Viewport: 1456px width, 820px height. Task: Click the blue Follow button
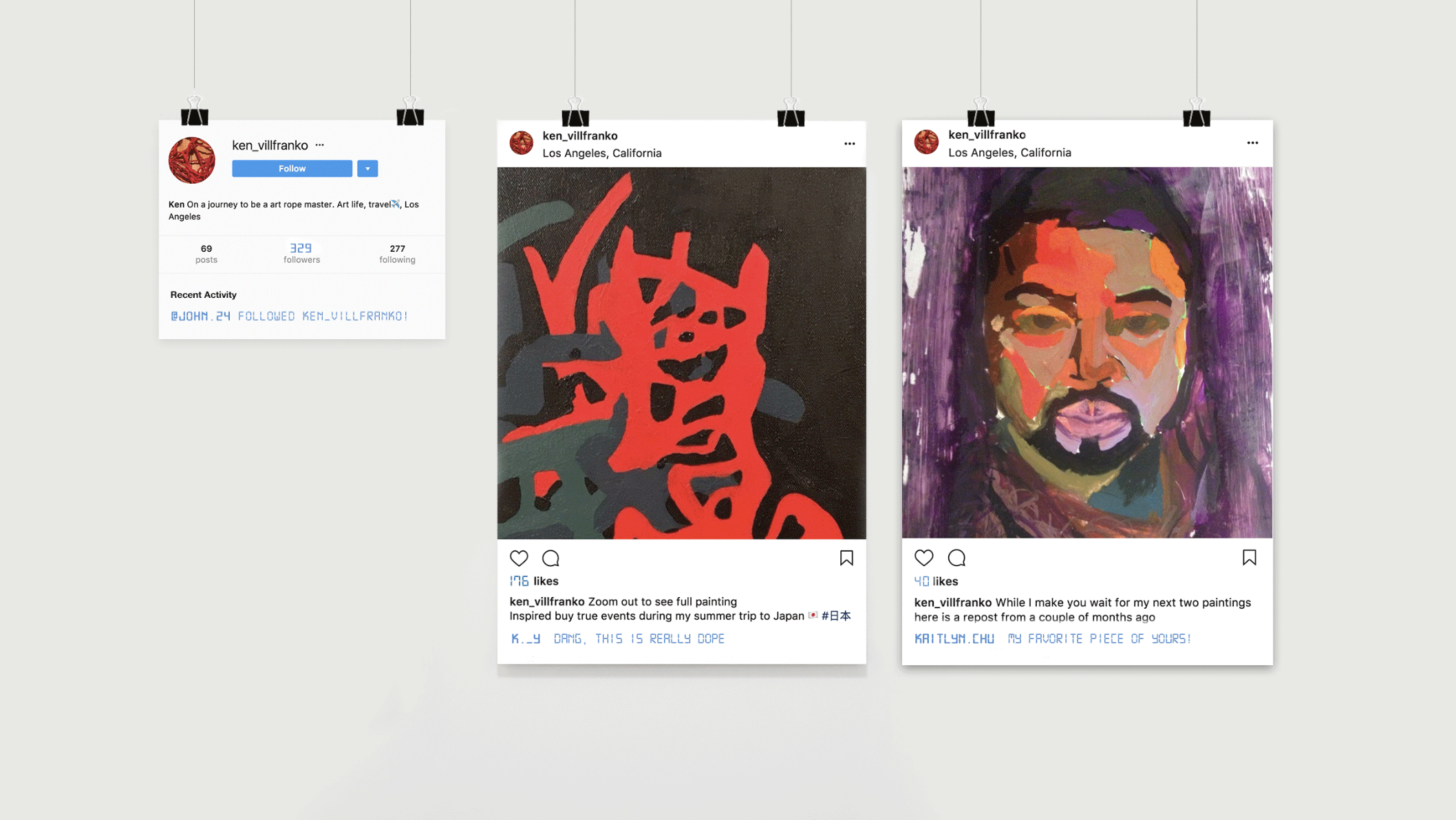pyautogui.click(x=292, y=169)
